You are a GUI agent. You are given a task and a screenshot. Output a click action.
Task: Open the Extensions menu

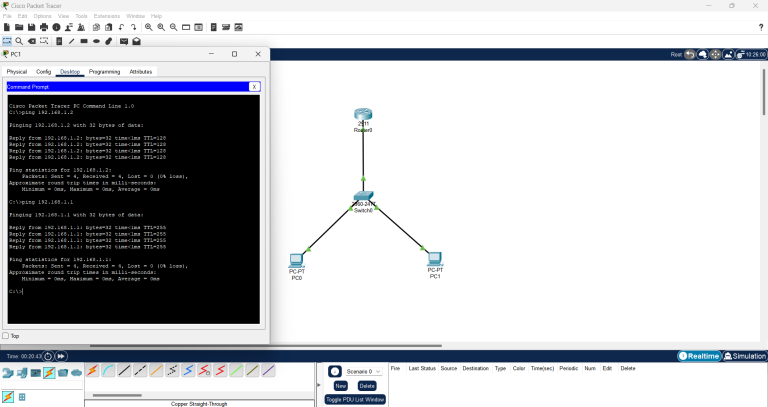(107, 16)
